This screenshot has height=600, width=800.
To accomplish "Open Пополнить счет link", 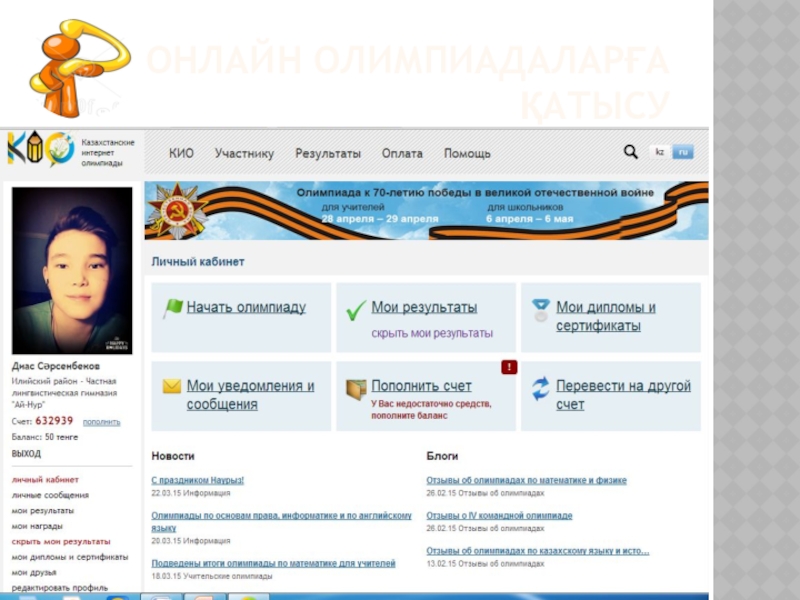I will coord(421,386).
